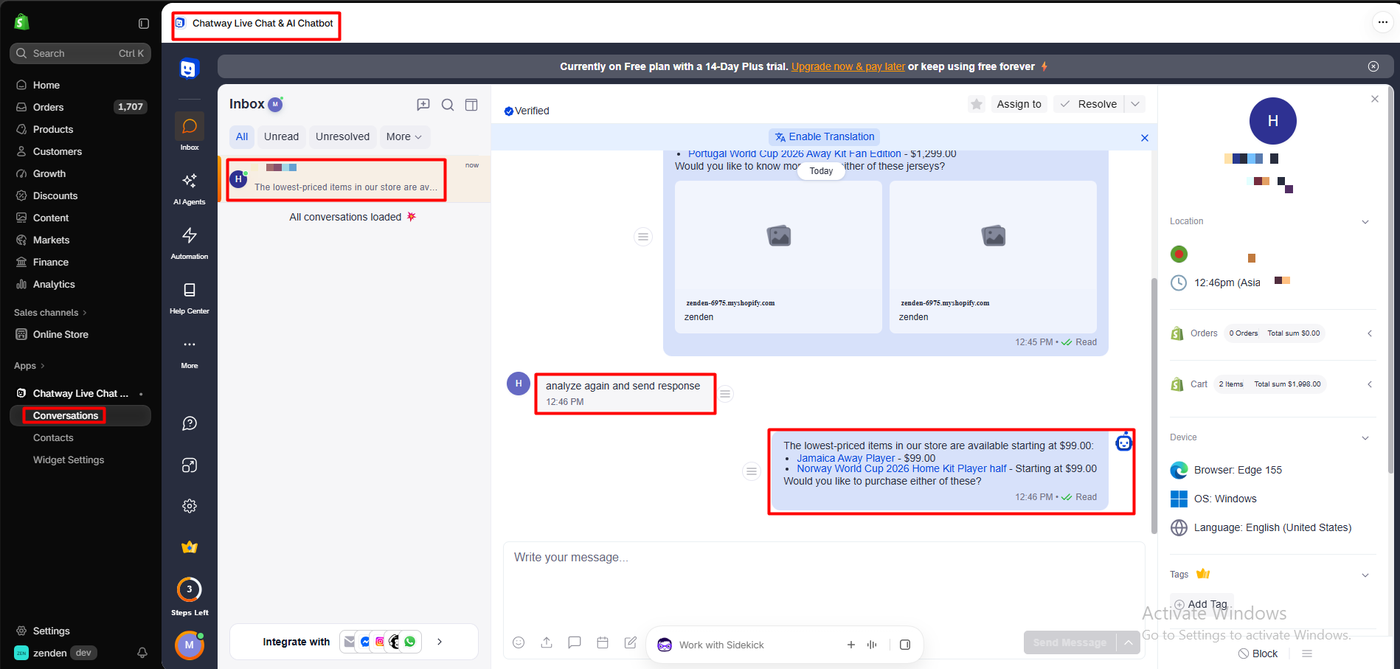Open the More filter dropdown in Inbox
Screen dimensions: 1400x669
404,137
